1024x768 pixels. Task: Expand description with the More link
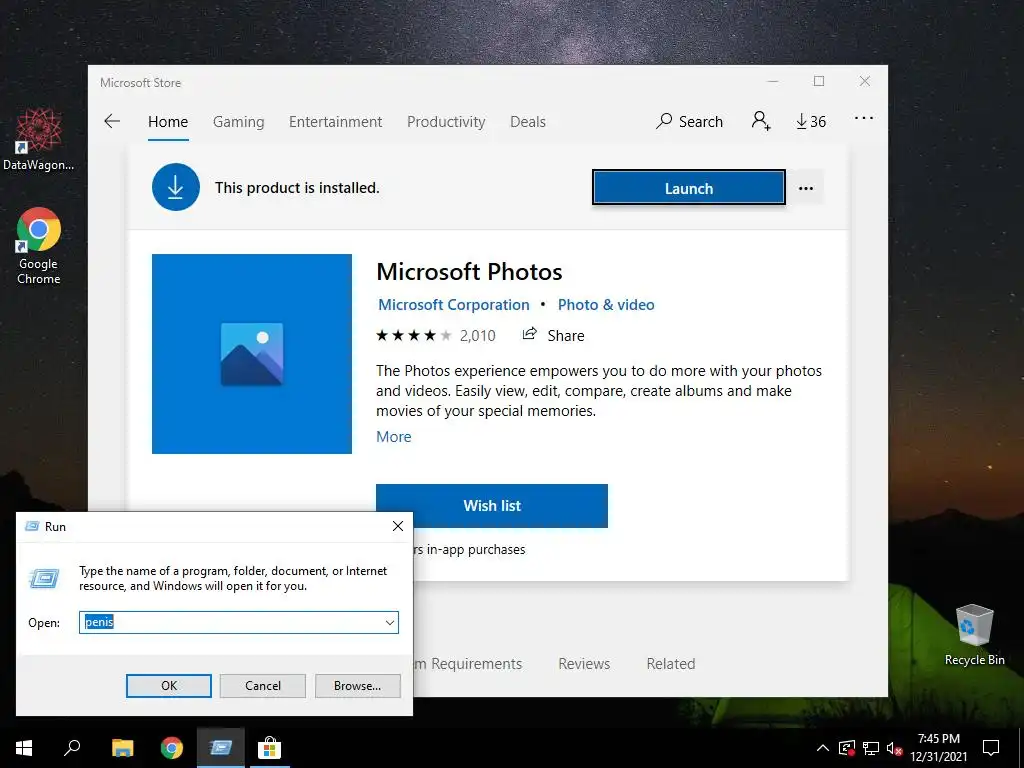pyautogui.click(x=394, y=437)
